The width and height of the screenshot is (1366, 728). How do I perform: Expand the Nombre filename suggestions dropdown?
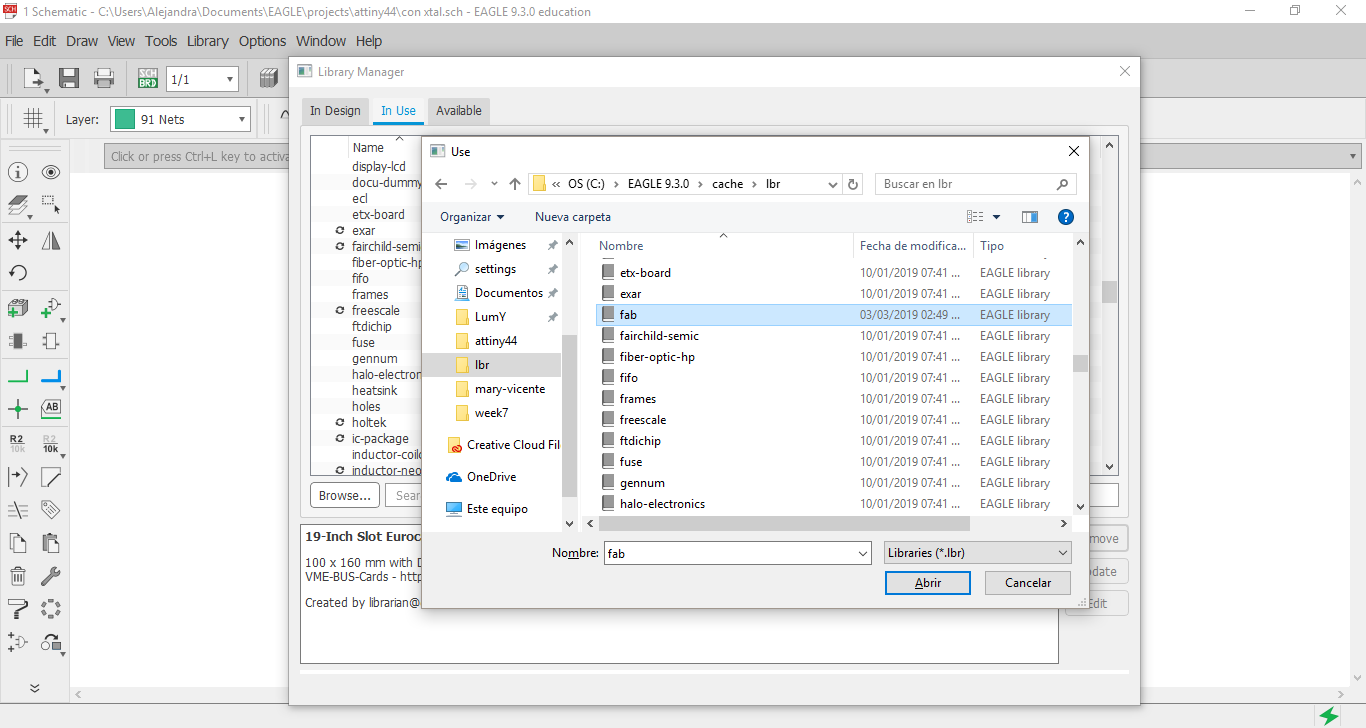point(863,553)
